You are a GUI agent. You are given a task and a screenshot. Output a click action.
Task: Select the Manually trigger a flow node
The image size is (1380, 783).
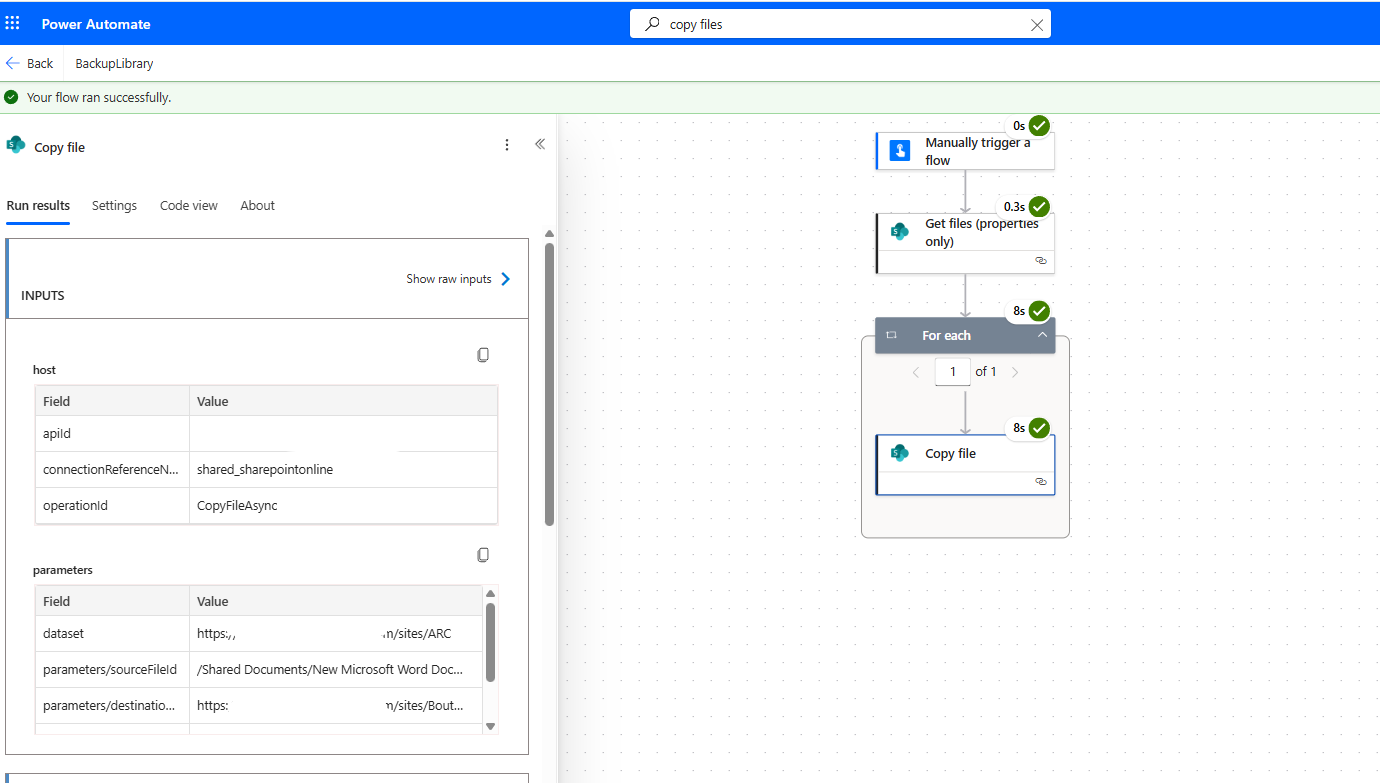click(965, 151)
